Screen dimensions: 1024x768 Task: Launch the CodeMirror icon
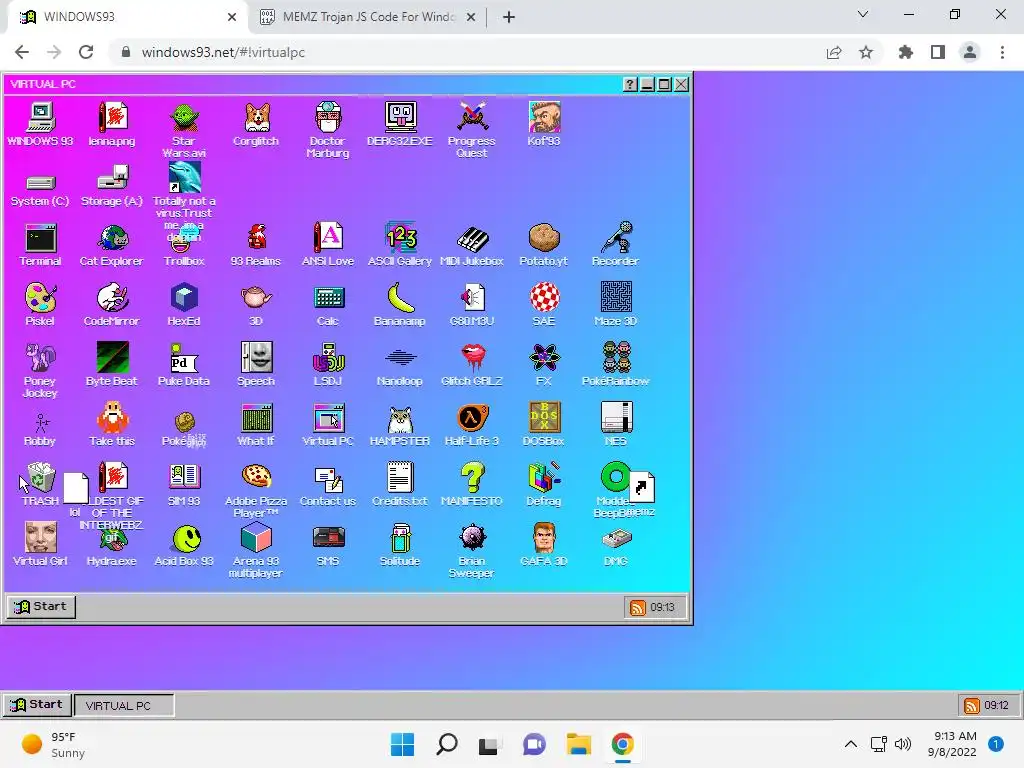tap(112, 298)
